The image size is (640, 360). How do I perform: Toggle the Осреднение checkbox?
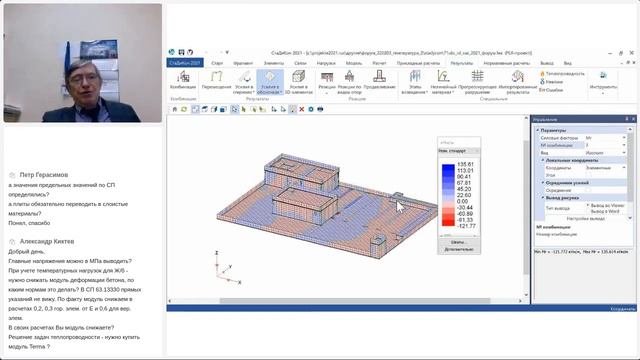click(589, 190)
